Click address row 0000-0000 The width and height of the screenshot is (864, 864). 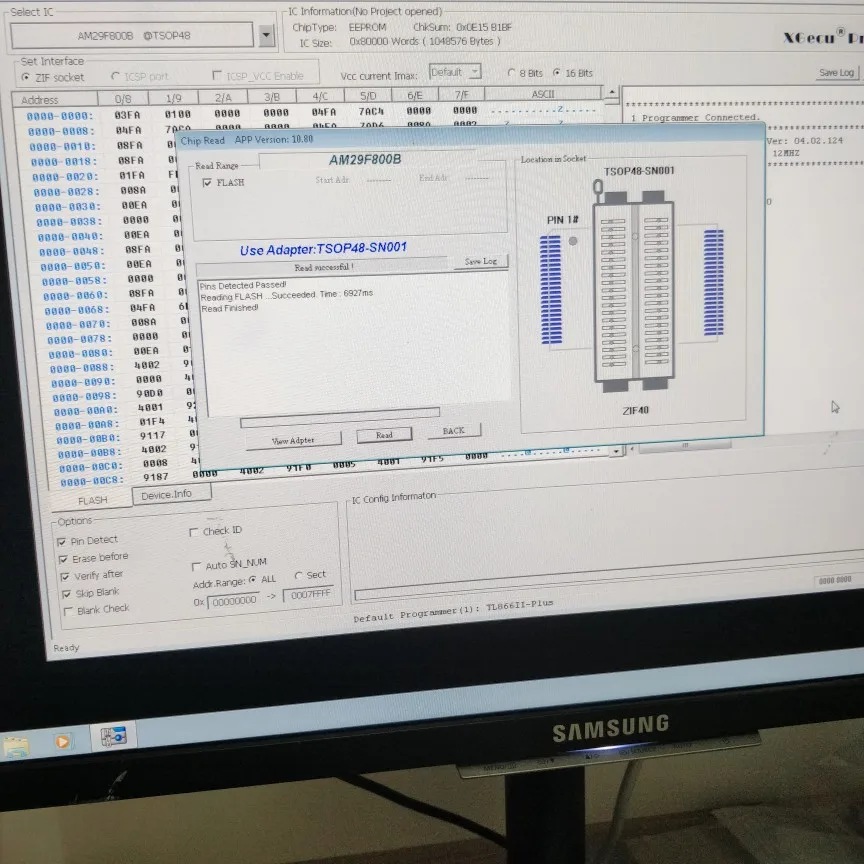pyautogui.click(x=60, y=116)
